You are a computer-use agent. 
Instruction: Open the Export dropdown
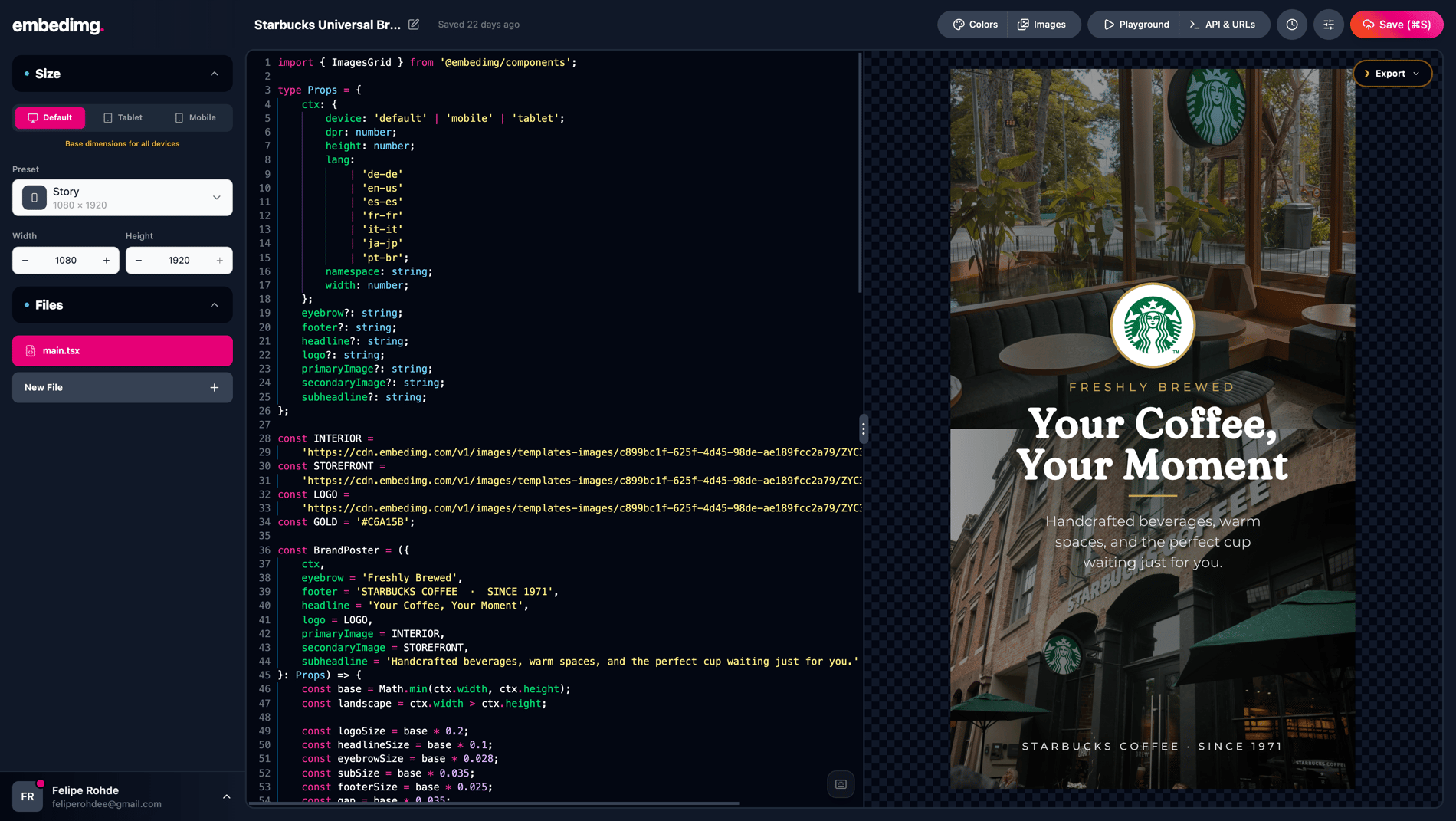(1392, 74)
